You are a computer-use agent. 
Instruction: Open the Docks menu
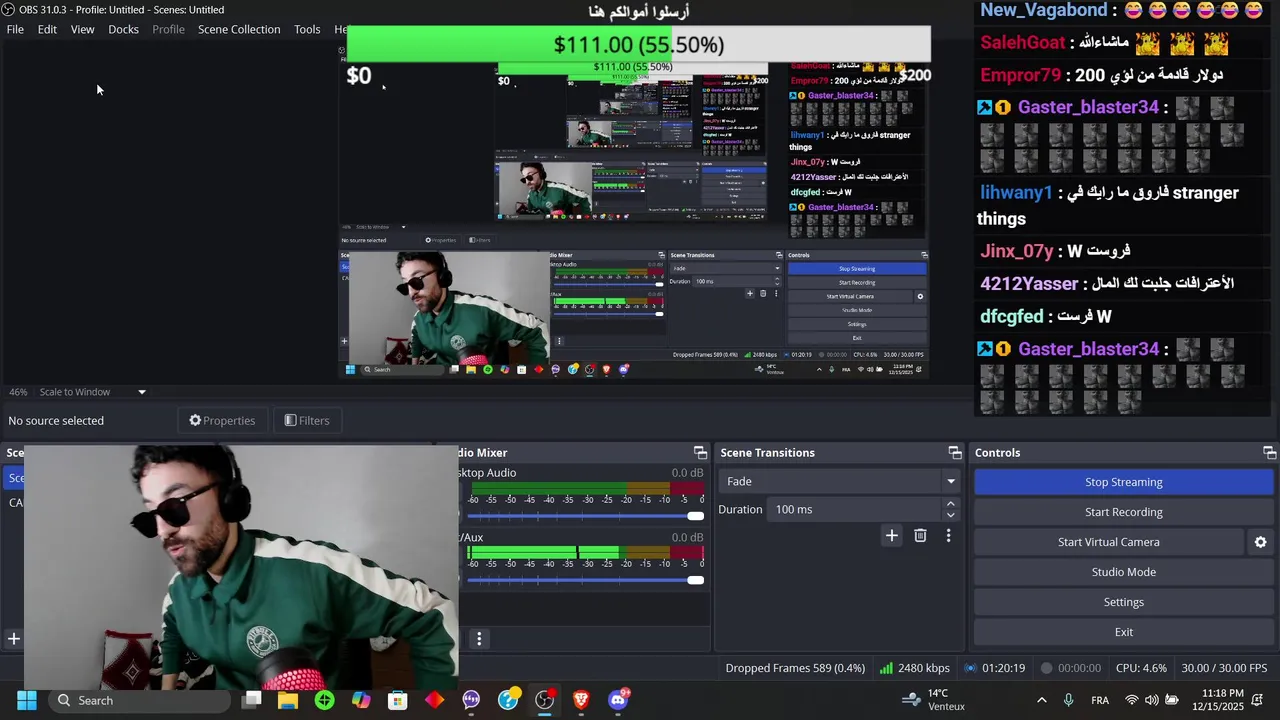point(123,29)
